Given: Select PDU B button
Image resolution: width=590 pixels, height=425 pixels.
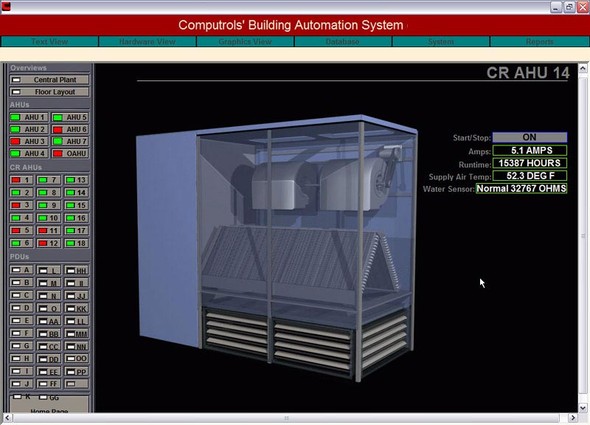Looking at the screenshot, I should 21,282.
